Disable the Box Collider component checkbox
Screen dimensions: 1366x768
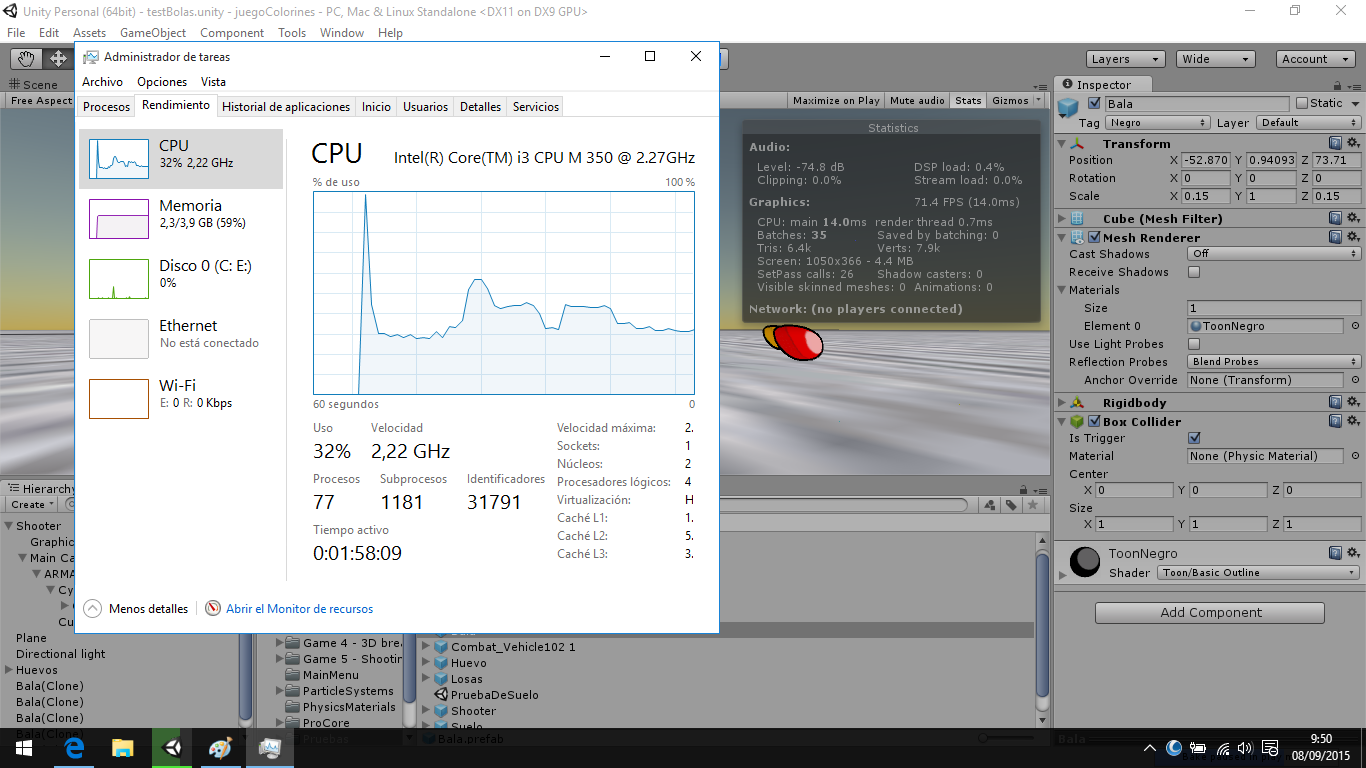click(1095, 421)
